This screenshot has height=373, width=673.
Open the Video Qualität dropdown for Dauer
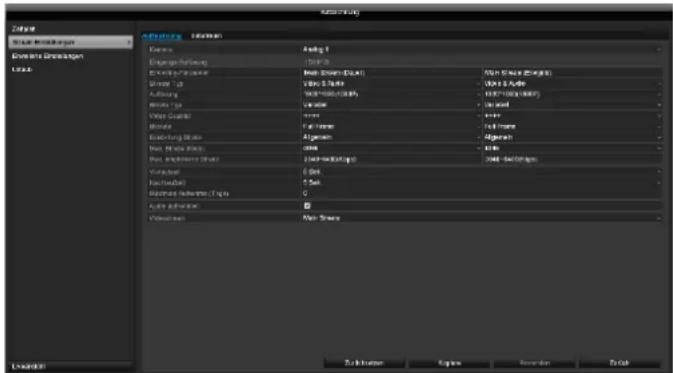(391, 116)
